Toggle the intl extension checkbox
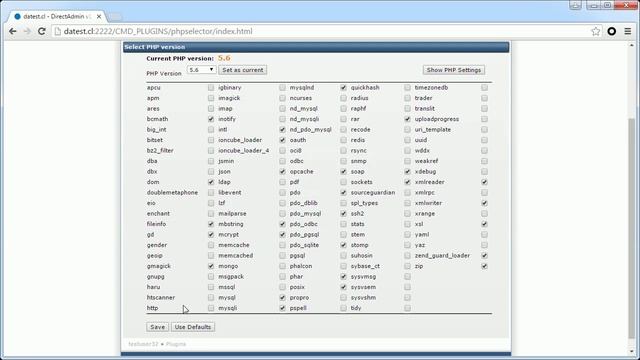 pyautogui.click(x=282, y=129)
